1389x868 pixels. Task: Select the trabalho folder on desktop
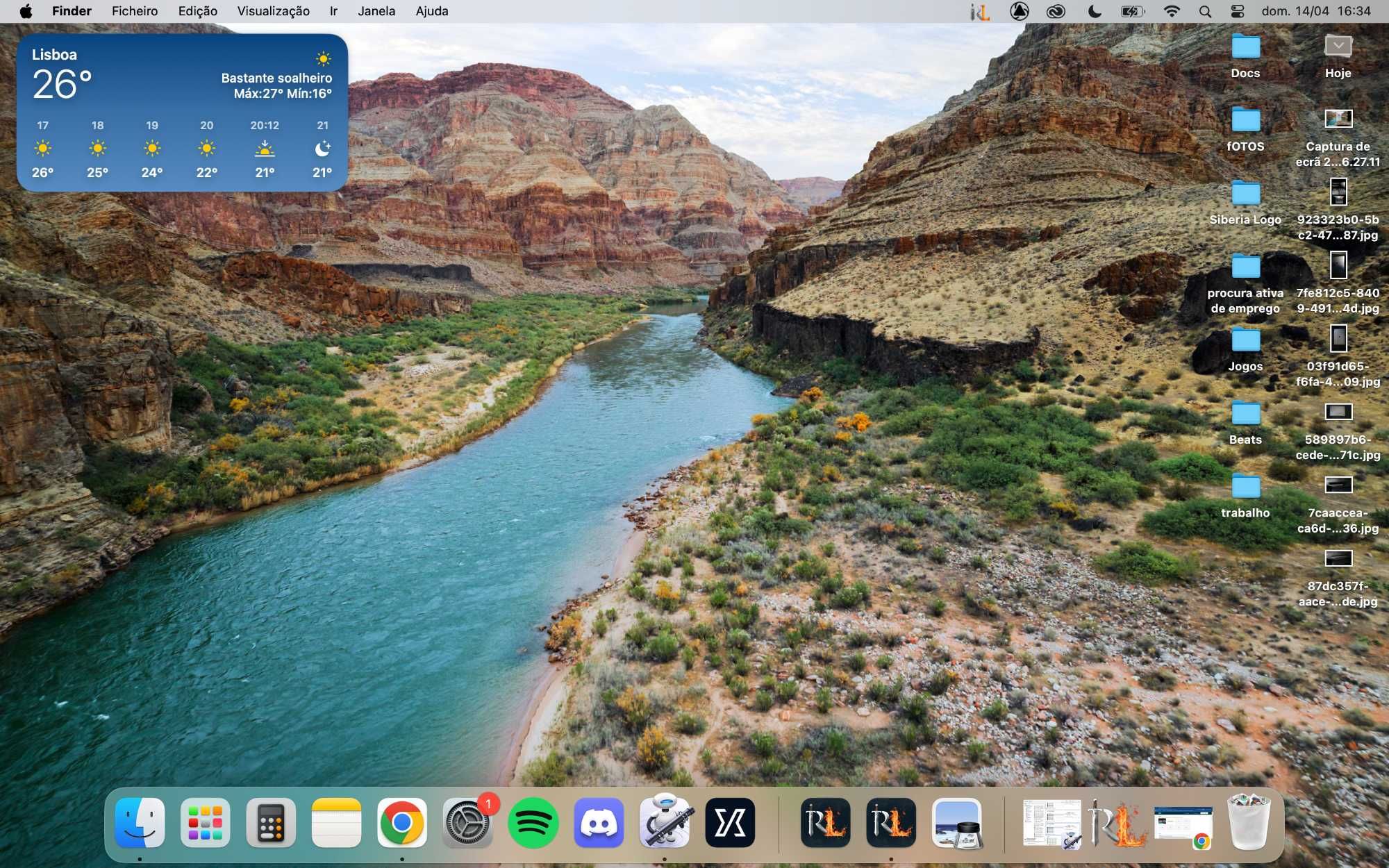coord(1246,496)
